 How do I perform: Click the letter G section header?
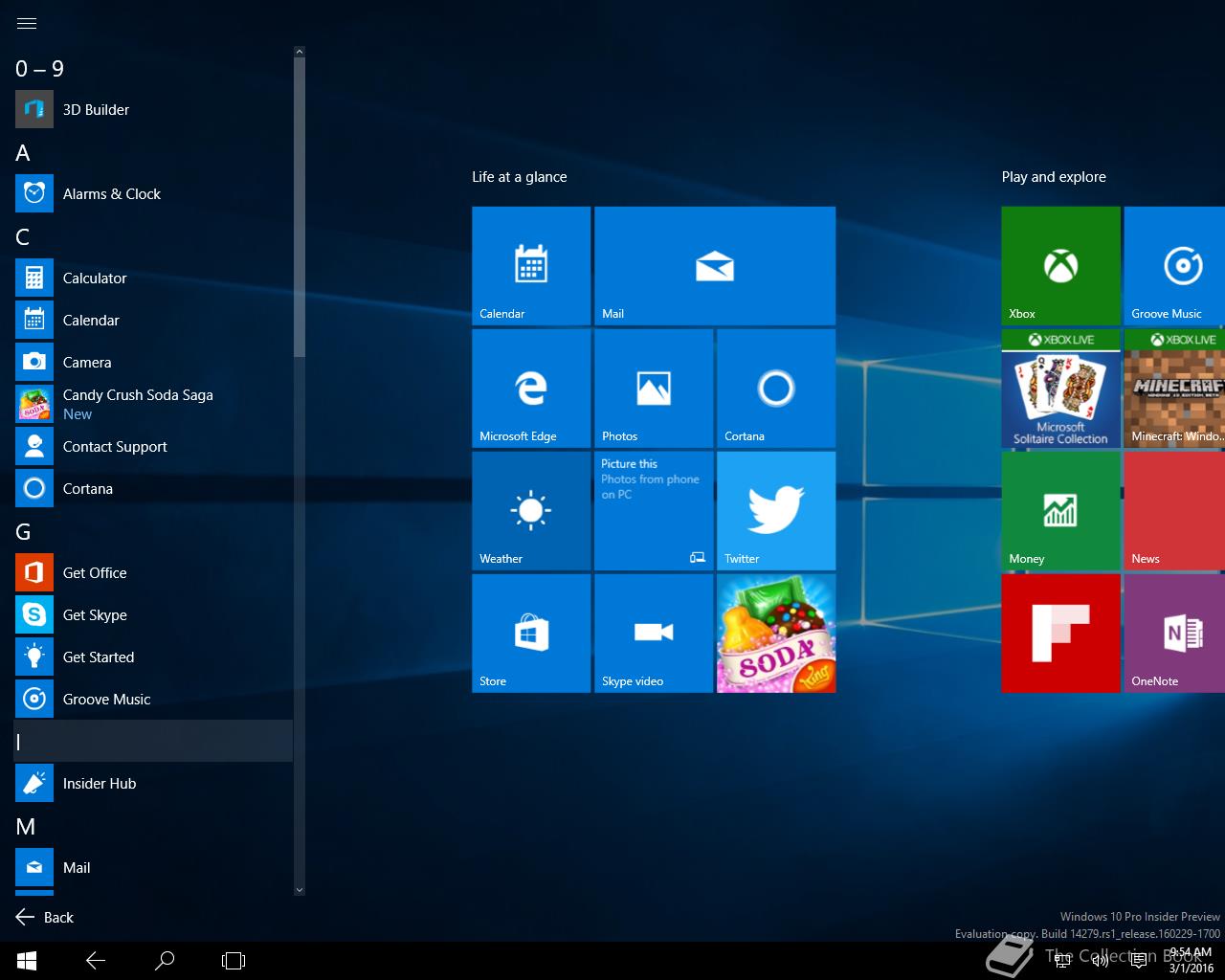click(23, 531)
